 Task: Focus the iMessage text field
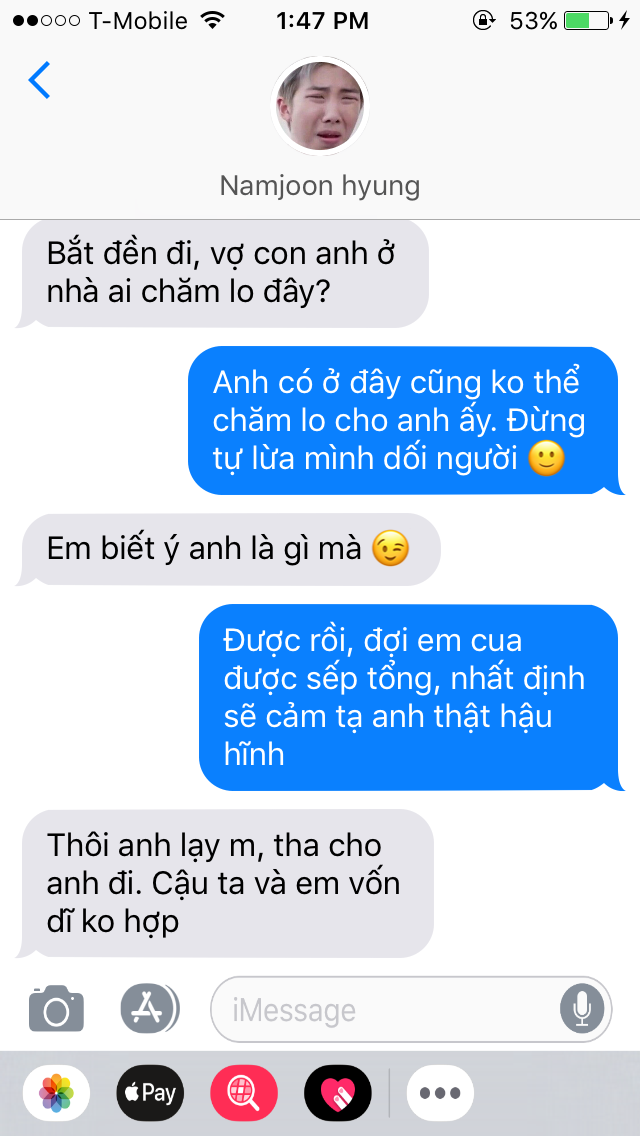click(x=411, y=1009)
